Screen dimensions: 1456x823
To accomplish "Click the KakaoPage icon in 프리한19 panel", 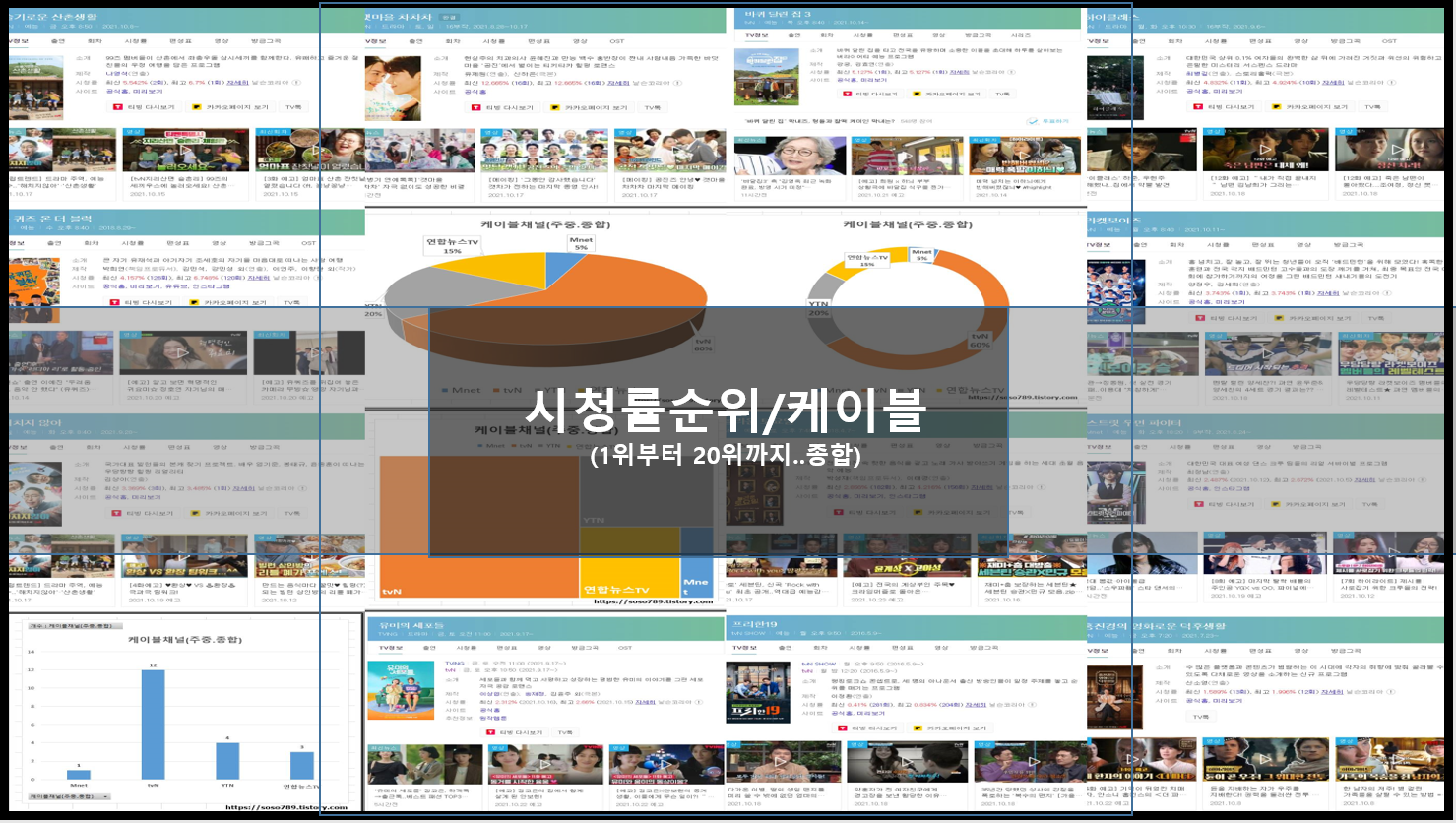I will click(916, 728).
